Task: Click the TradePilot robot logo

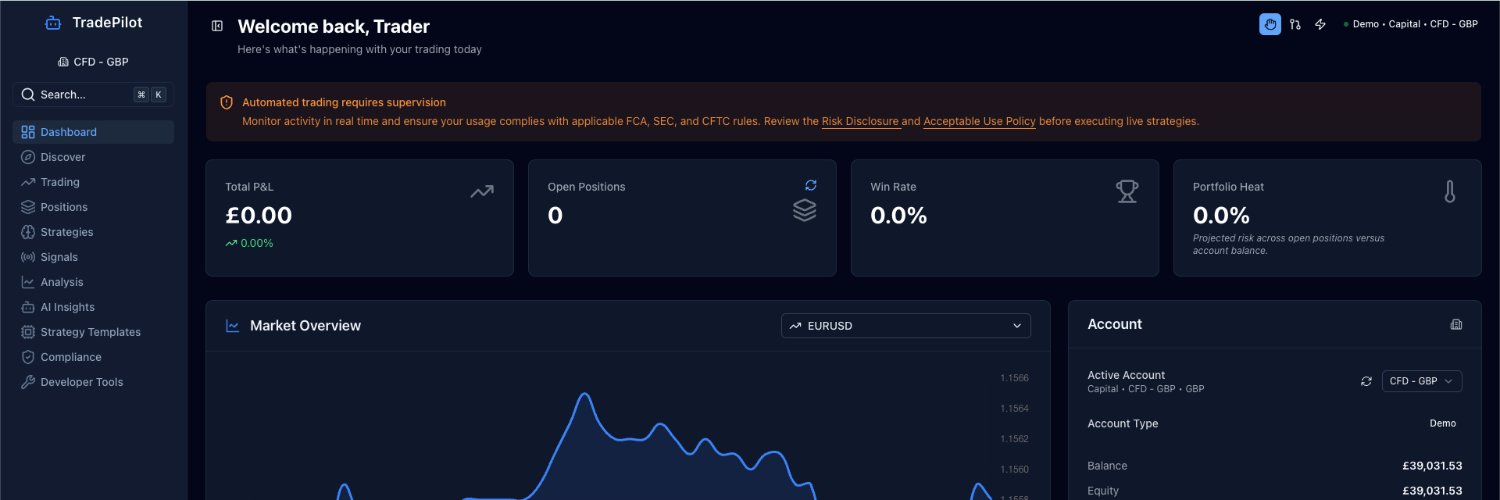Action: tap(53, 23)
